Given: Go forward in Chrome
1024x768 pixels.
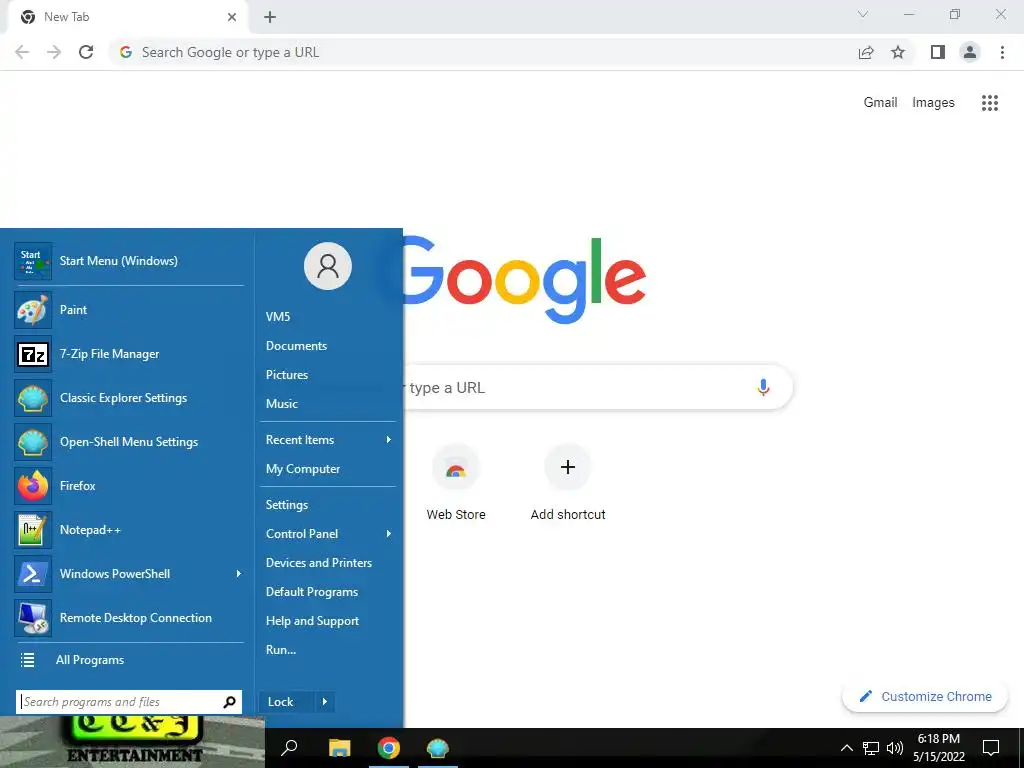Looking at the screenshot, I should click(54, 52).
